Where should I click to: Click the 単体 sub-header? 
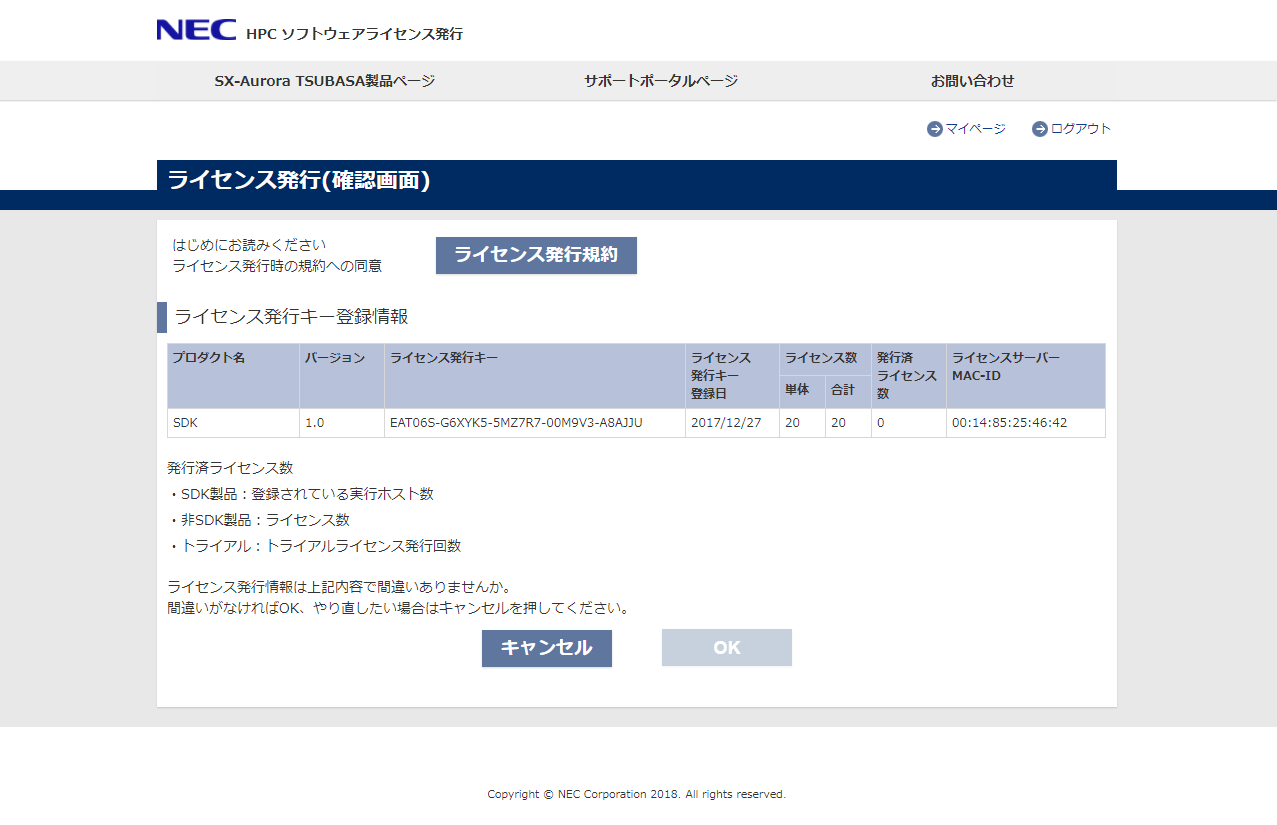click(x=802, y=391)
